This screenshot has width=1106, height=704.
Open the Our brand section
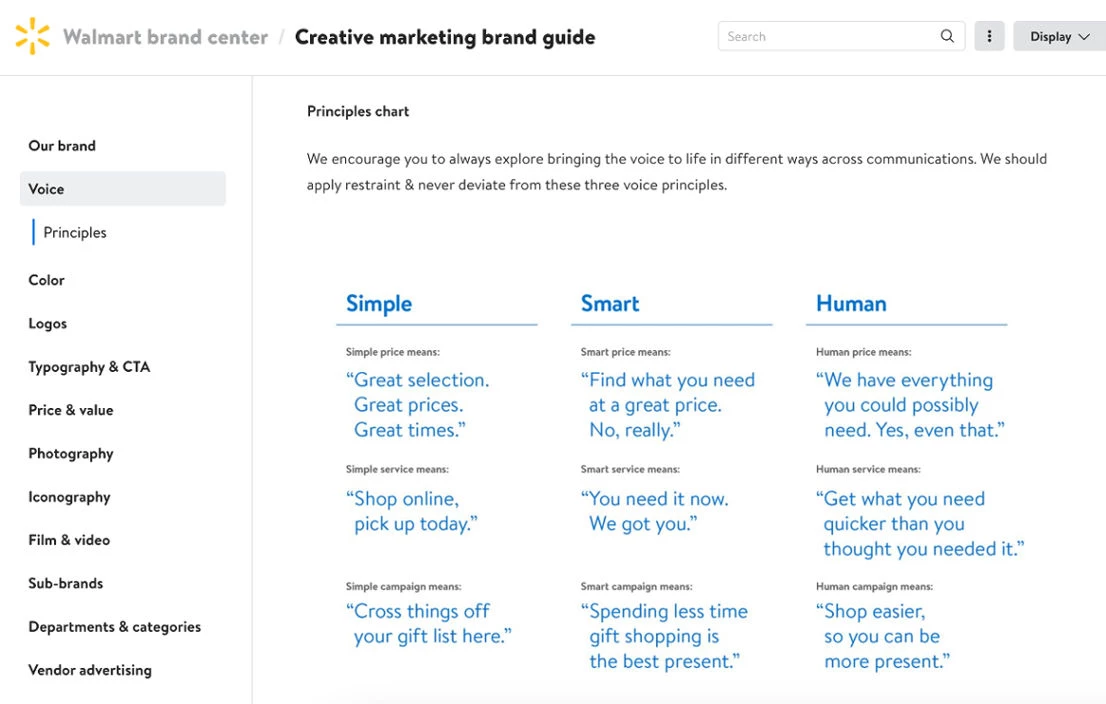pyautogui.click(x=62, y=146)
